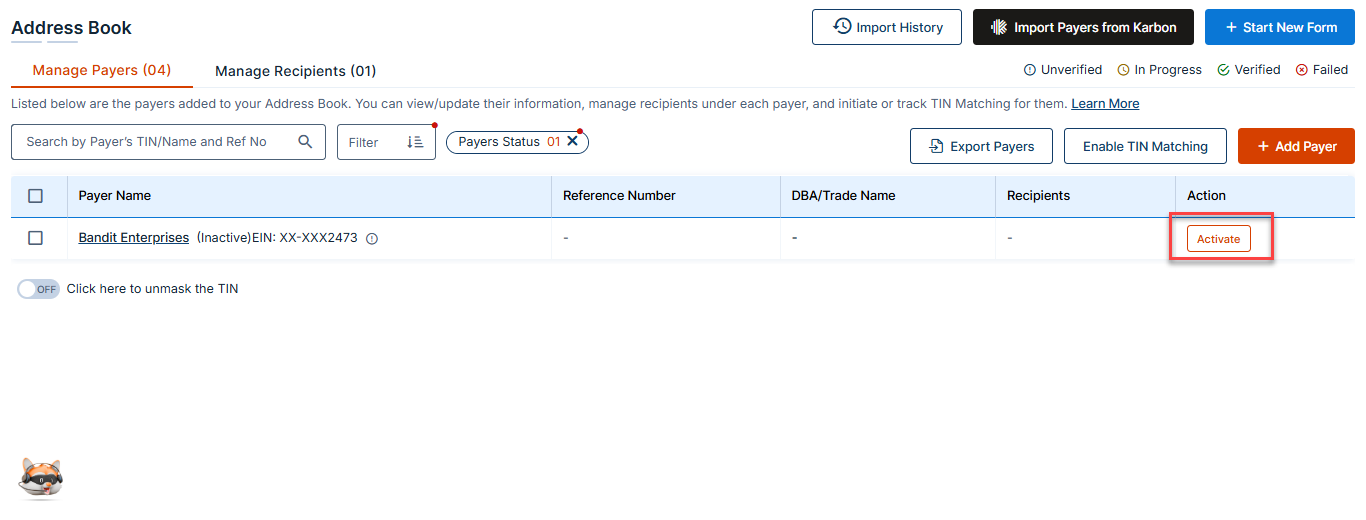Click the Payer Name column header
Screen dimensions: 1366x520
[115, 196]
